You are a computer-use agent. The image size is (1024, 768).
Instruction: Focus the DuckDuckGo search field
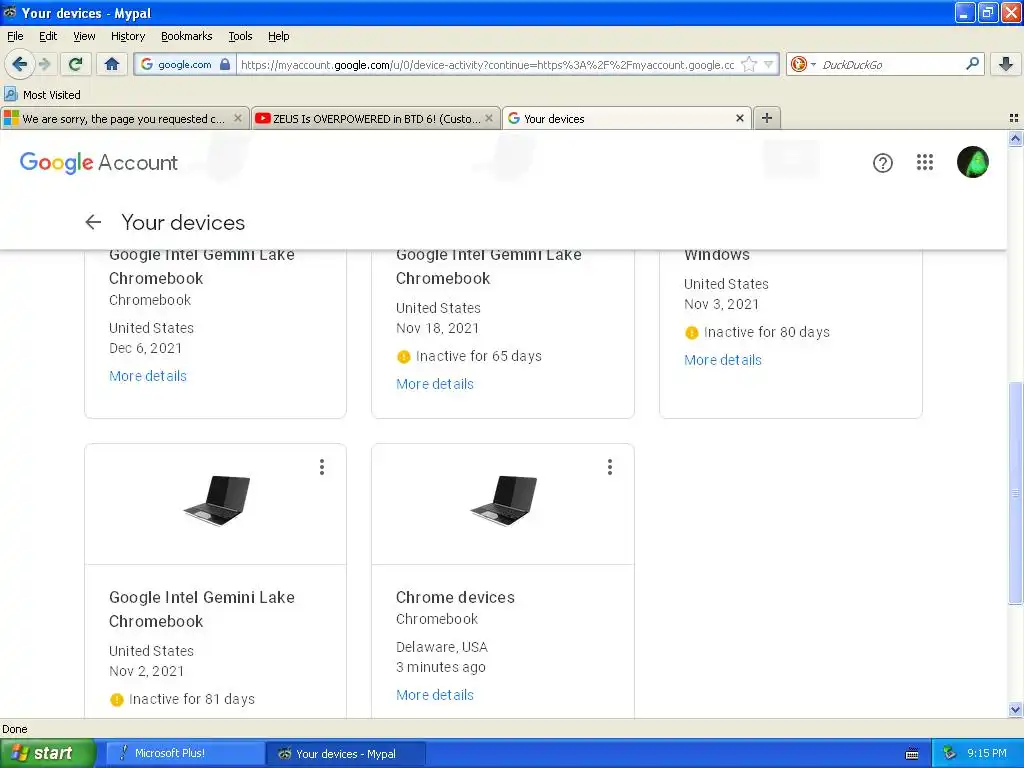(x=890, y=64)
